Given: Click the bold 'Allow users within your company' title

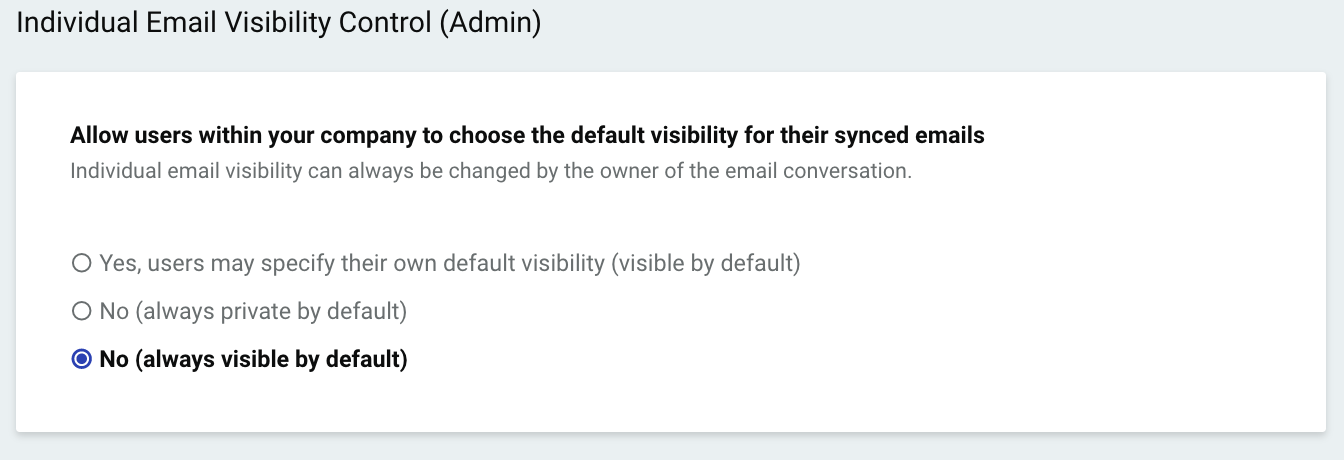Looking at the screenshot, I should (x=528, y=135).
